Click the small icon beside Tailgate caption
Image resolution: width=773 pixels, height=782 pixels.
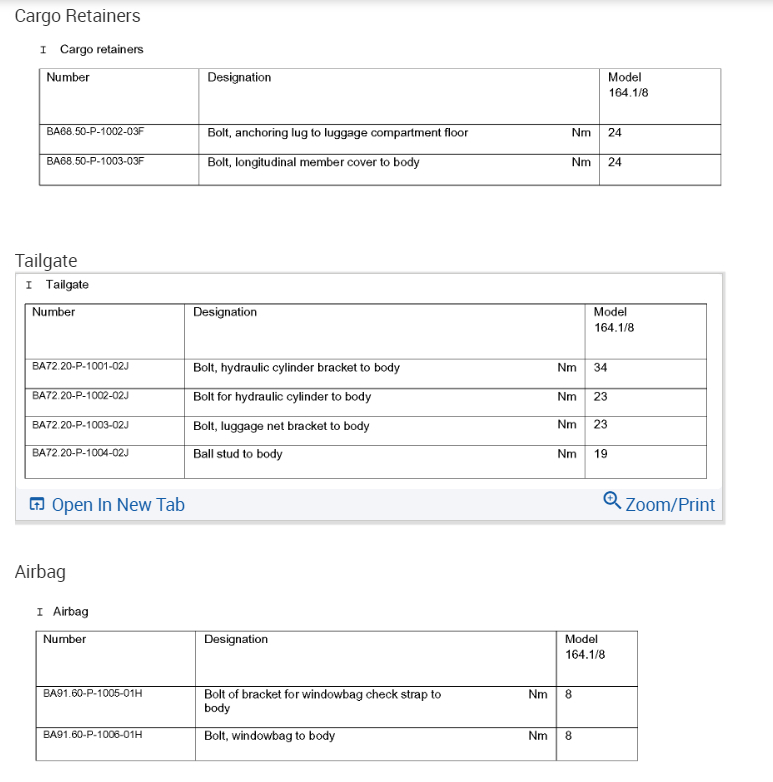pyautogui.click(x=29, y=285)
